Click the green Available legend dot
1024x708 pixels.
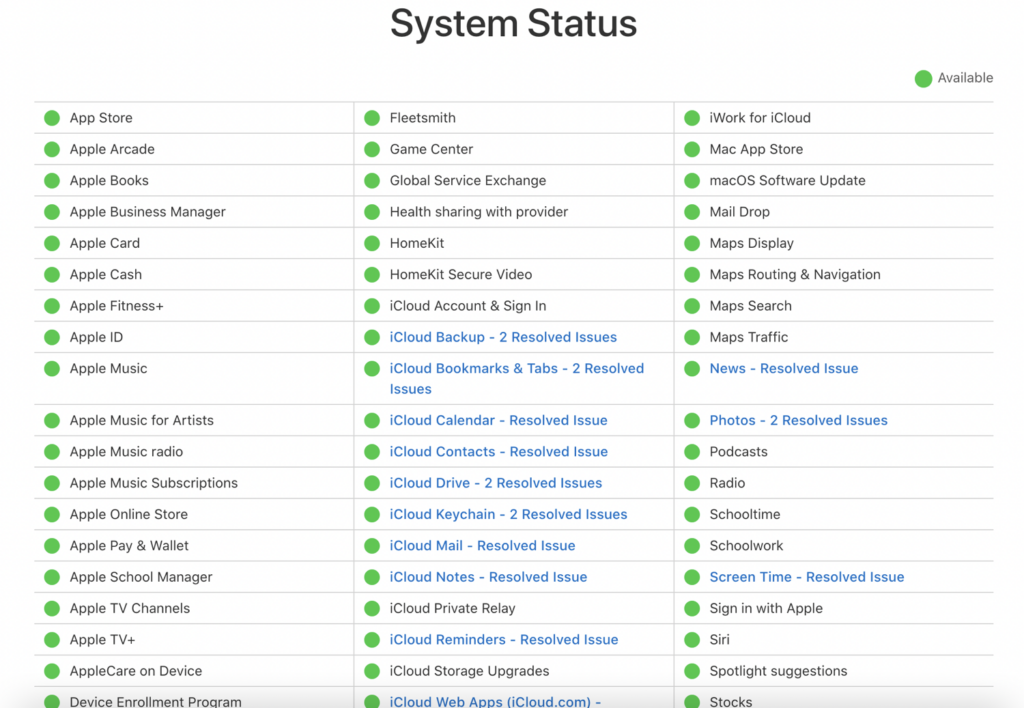click(x=923, y=79)
